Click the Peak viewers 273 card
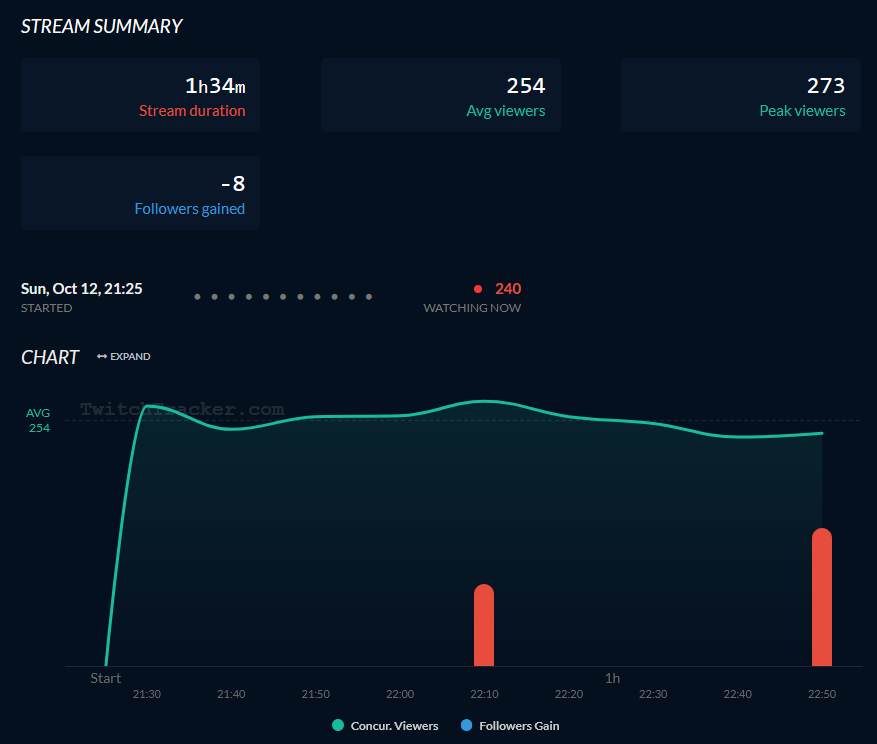The height and width of the screenshot is (744, 877). (x=741, y=95)
